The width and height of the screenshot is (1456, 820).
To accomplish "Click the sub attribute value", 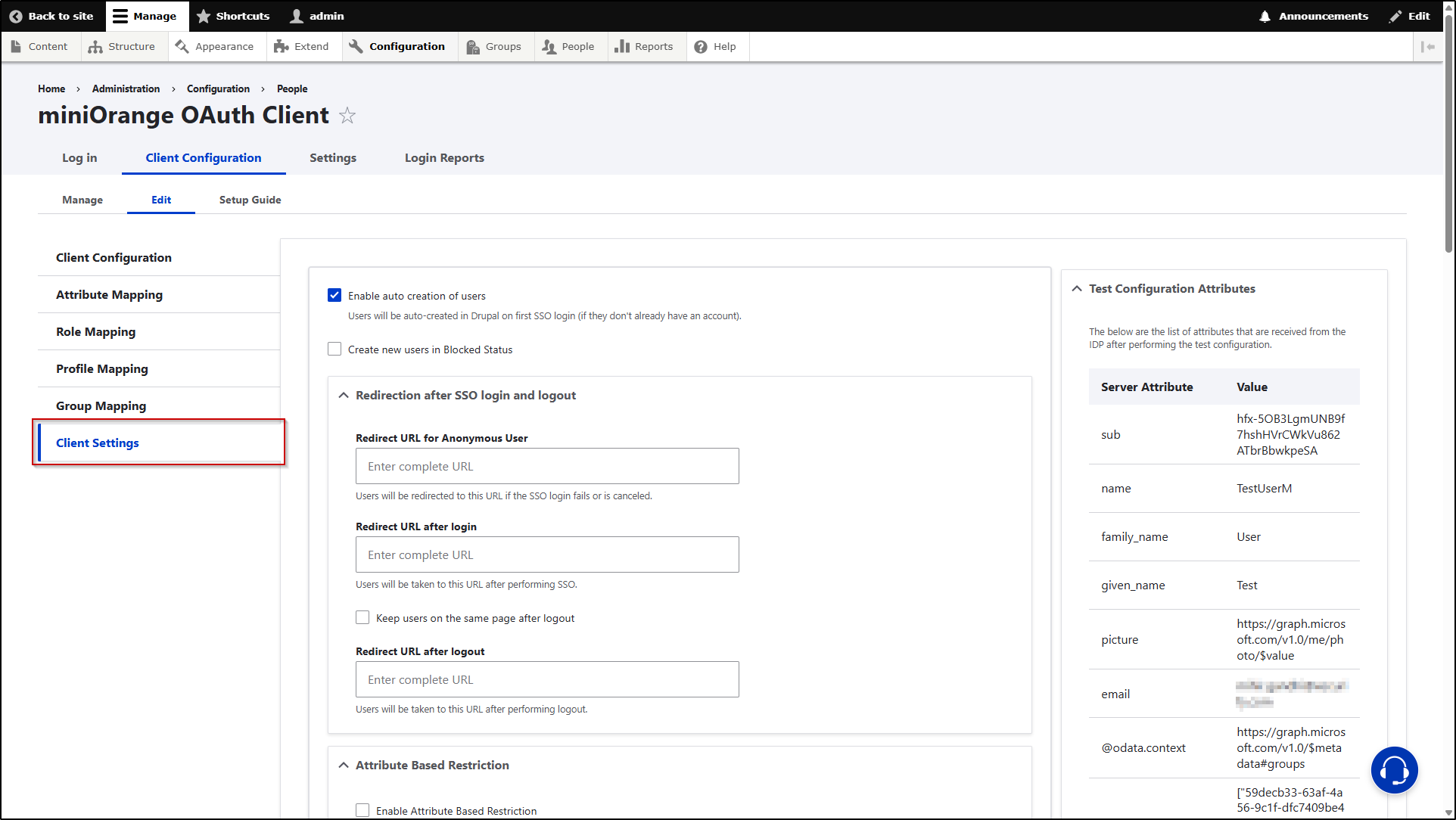I will coord(1291,434).
